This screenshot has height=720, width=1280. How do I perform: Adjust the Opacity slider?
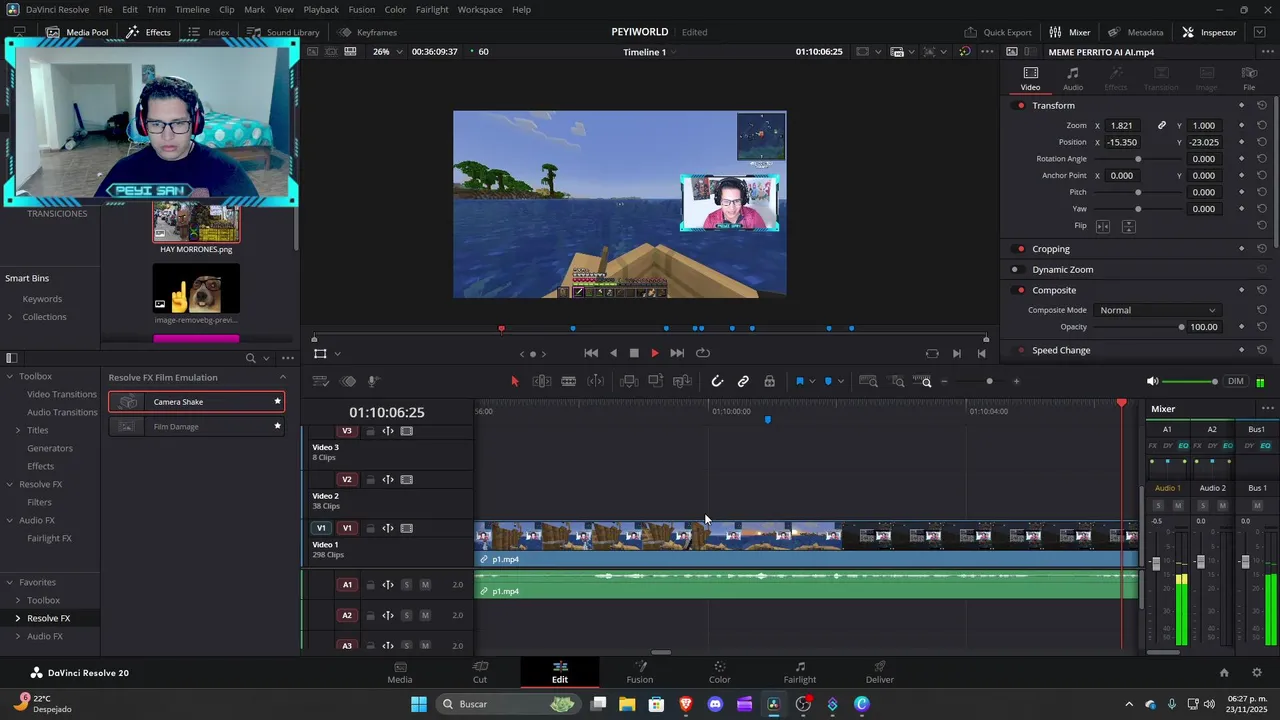[x=1181, y=327]
